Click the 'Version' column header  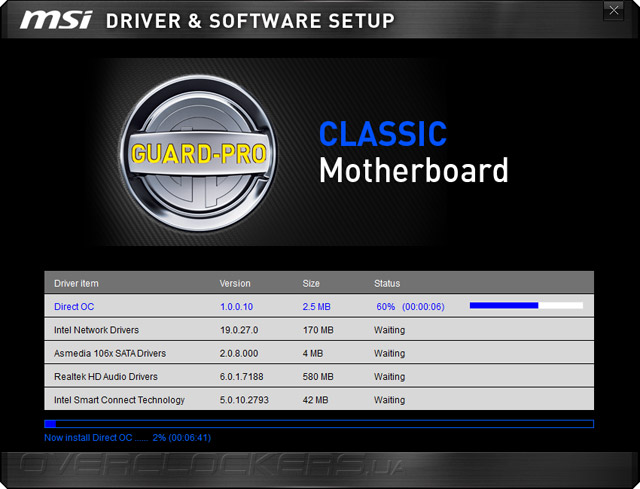(x=235, y=283)
